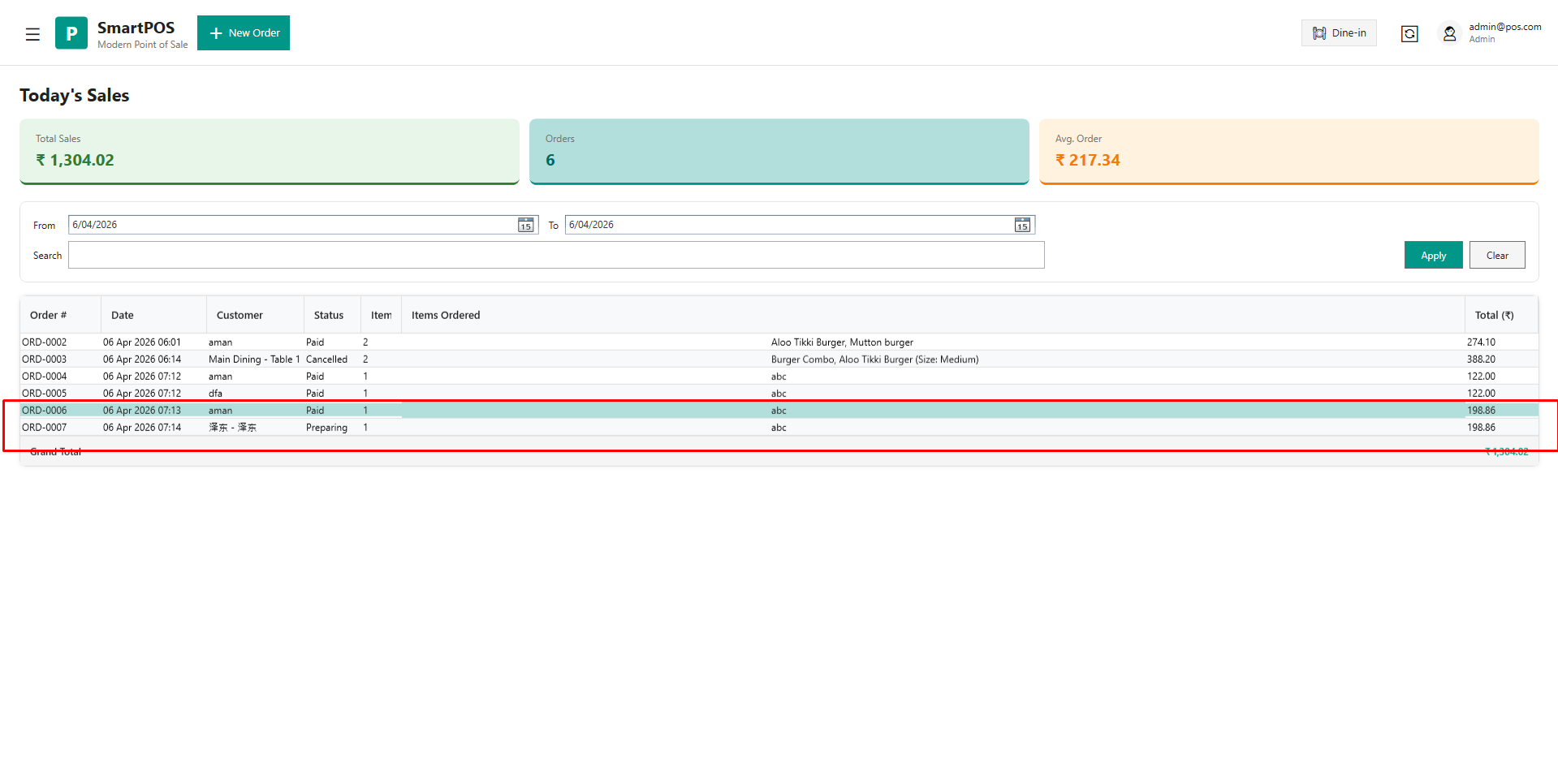This screenshot has height=784, width=1558.
Task: Click into the To date field
Action: click(x=788, y=225)
